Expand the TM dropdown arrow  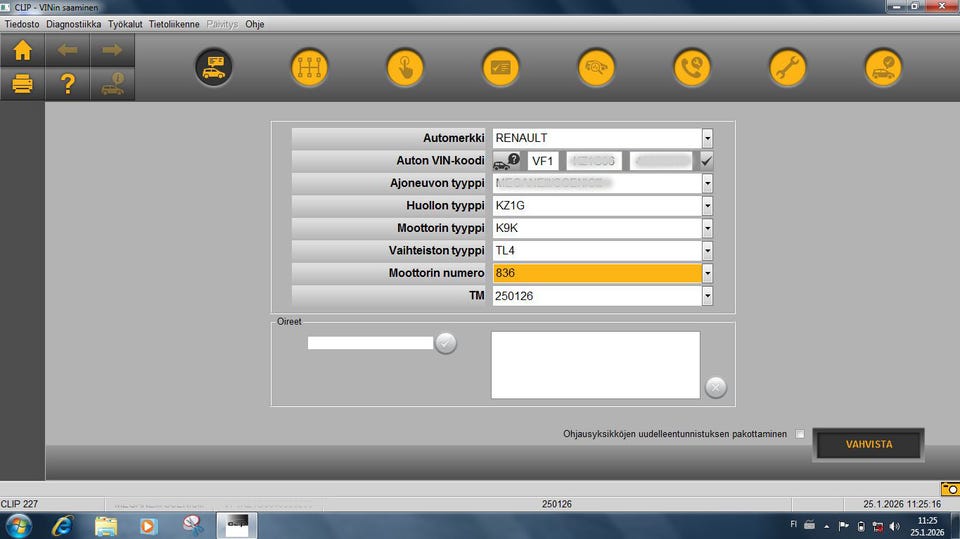pyautogui.click(x=707, y=296)
